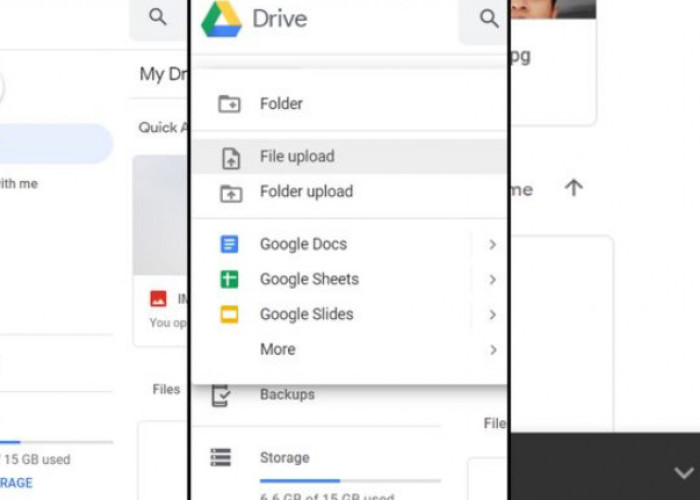Click the Google Drive logo
This screenshot has height=500, width=700.
coord(221,19)
